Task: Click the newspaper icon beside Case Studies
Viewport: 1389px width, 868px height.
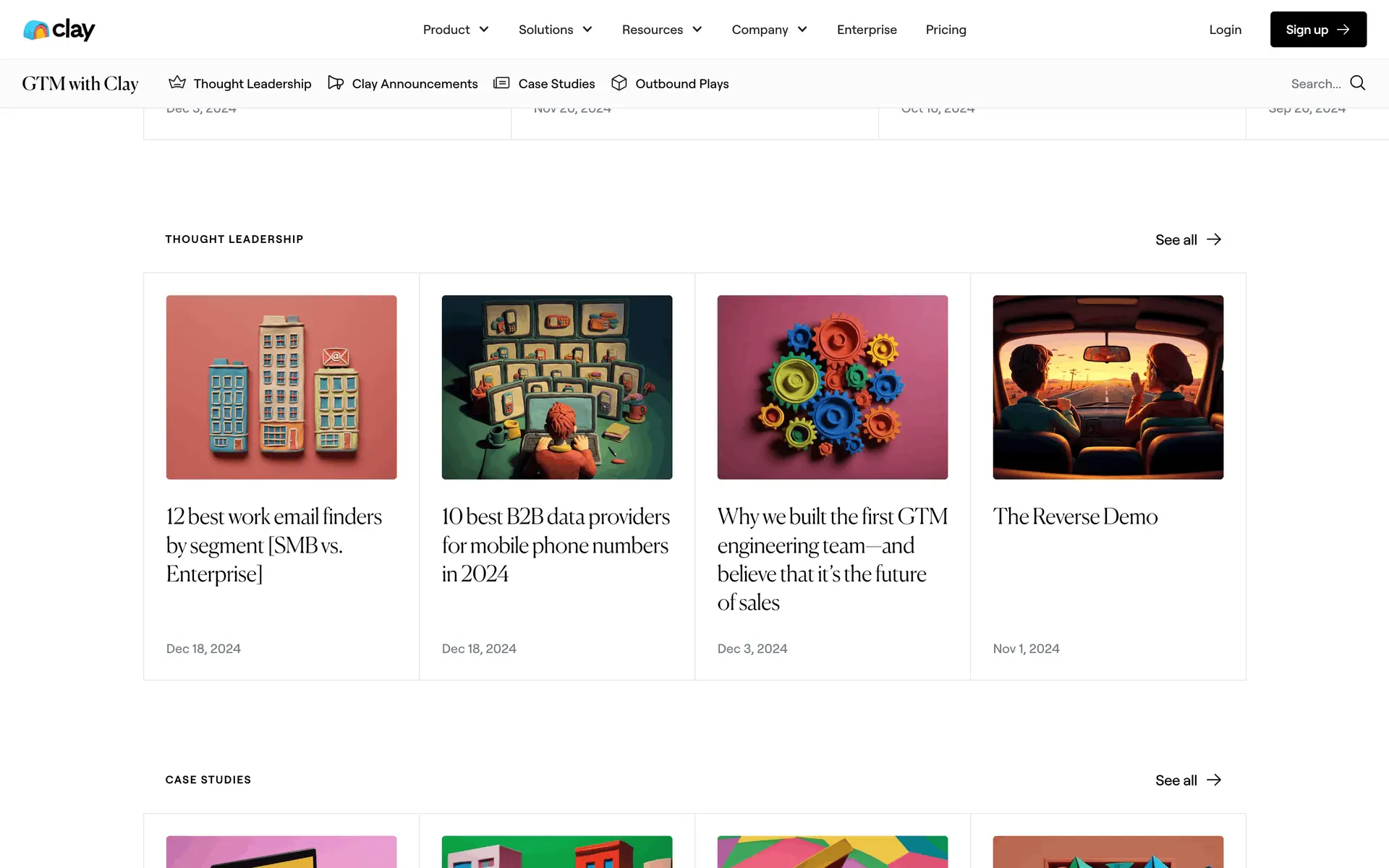Action: coord(501,83)
